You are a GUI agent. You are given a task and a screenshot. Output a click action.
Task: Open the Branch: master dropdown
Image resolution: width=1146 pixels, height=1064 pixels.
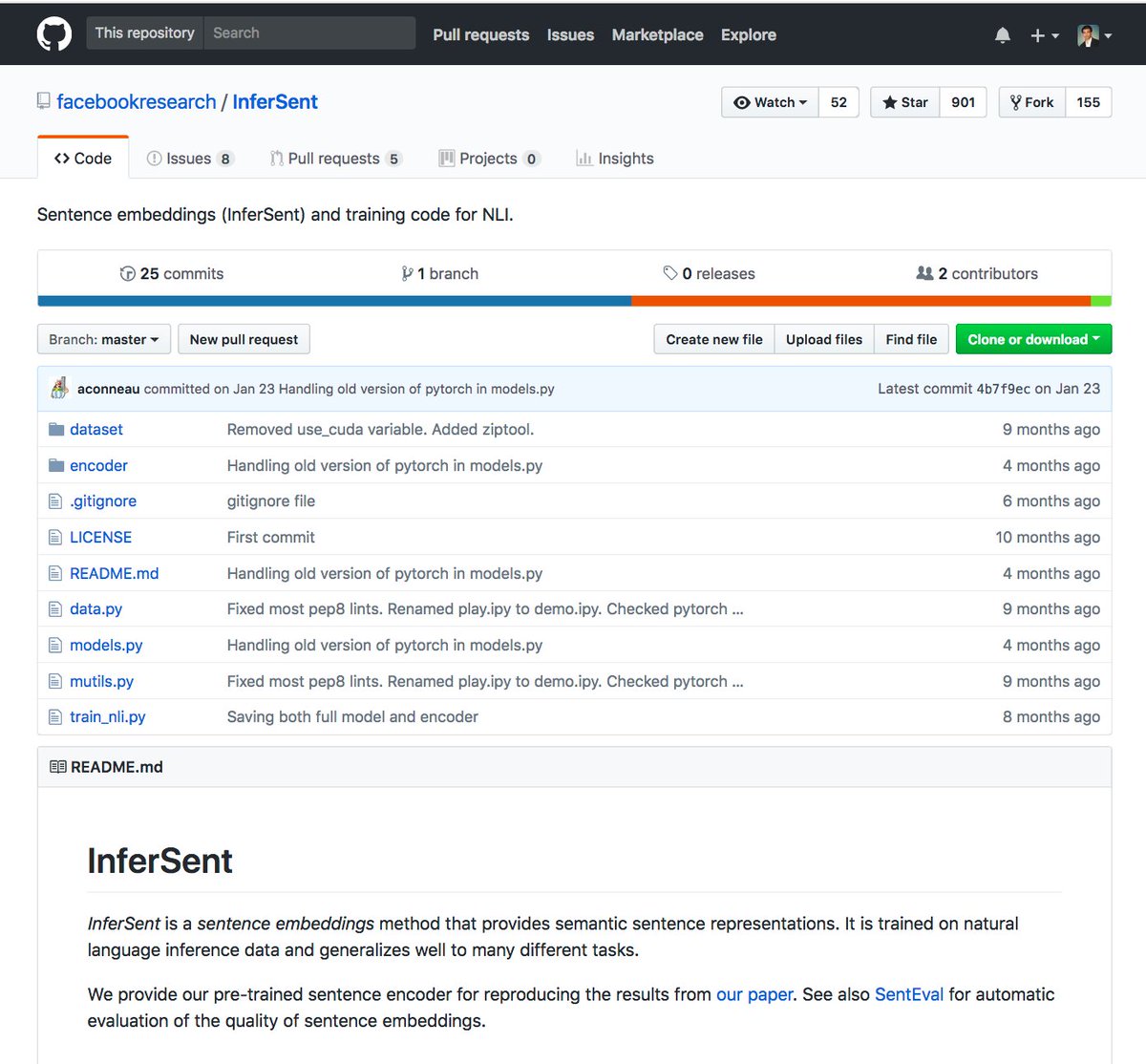tap(104, 339)
